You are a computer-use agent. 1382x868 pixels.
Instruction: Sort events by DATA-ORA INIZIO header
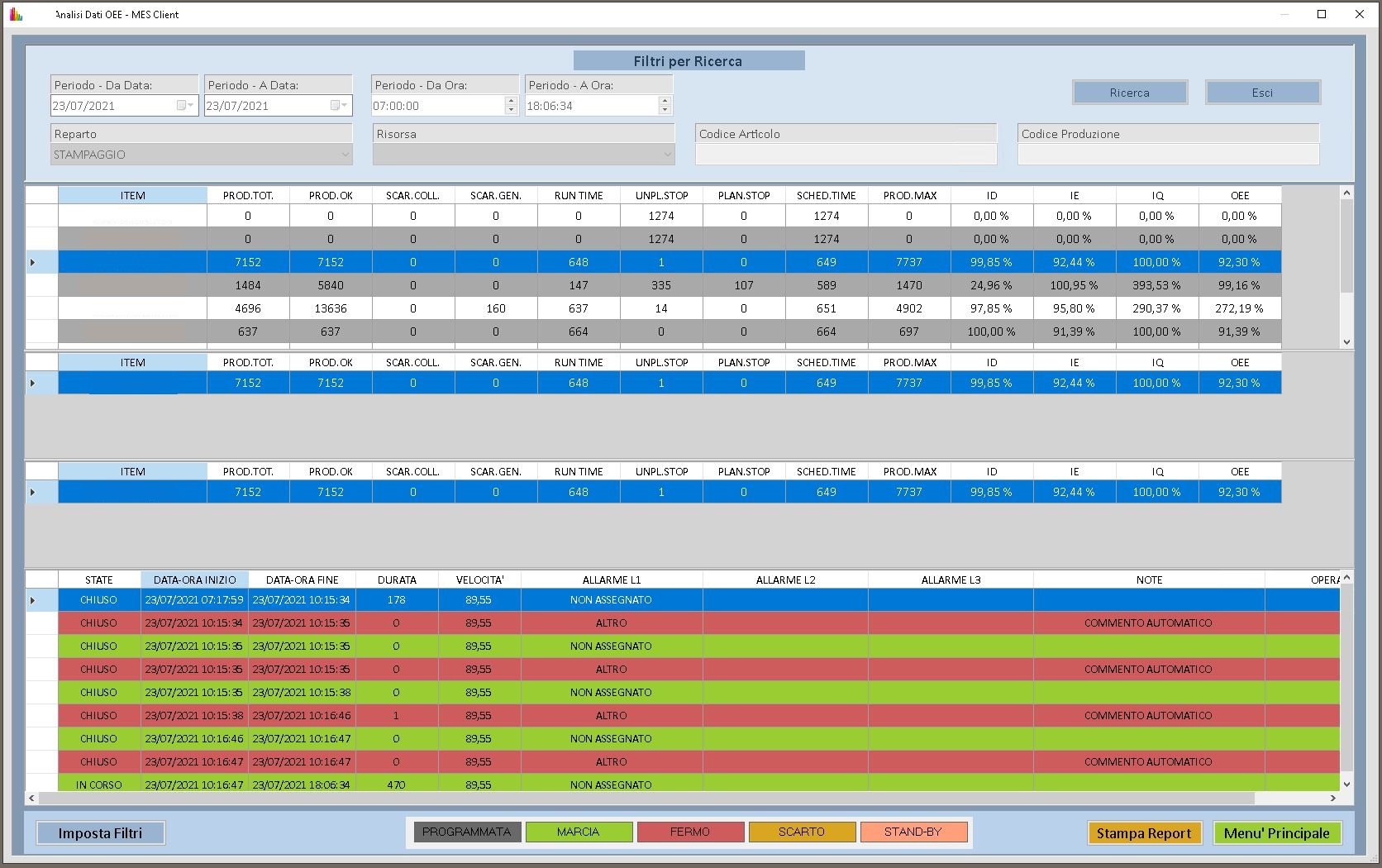(194, 580)
